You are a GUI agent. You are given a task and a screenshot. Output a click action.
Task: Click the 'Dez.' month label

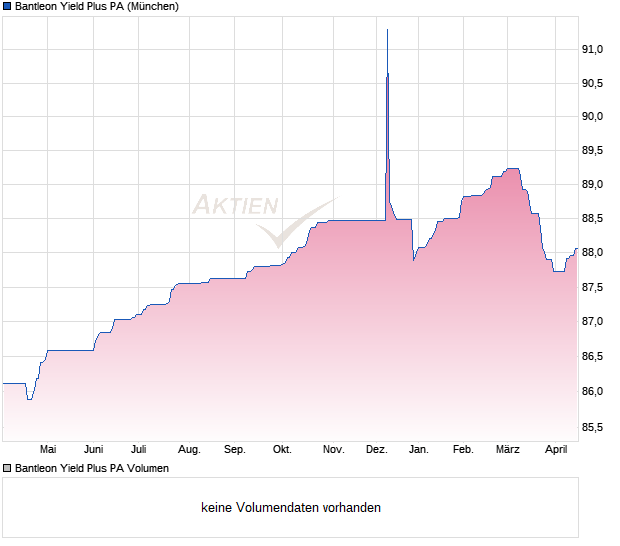click(x=377, y=450)
